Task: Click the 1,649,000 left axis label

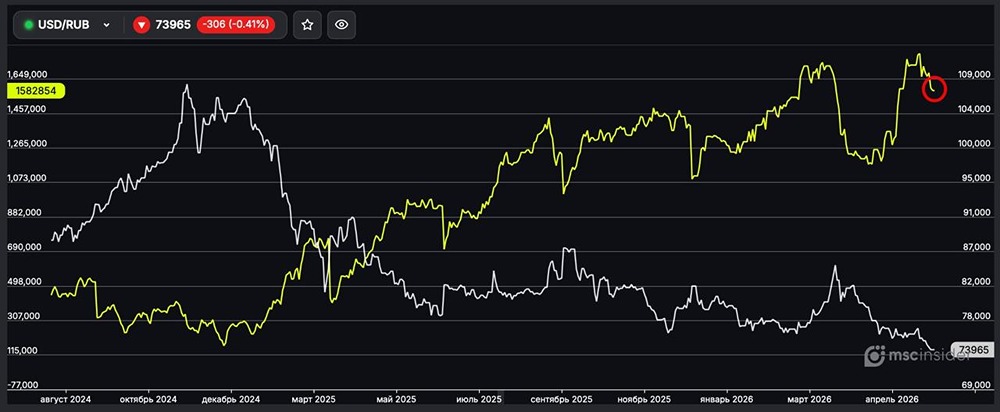Action: click(x=27, y=75)
